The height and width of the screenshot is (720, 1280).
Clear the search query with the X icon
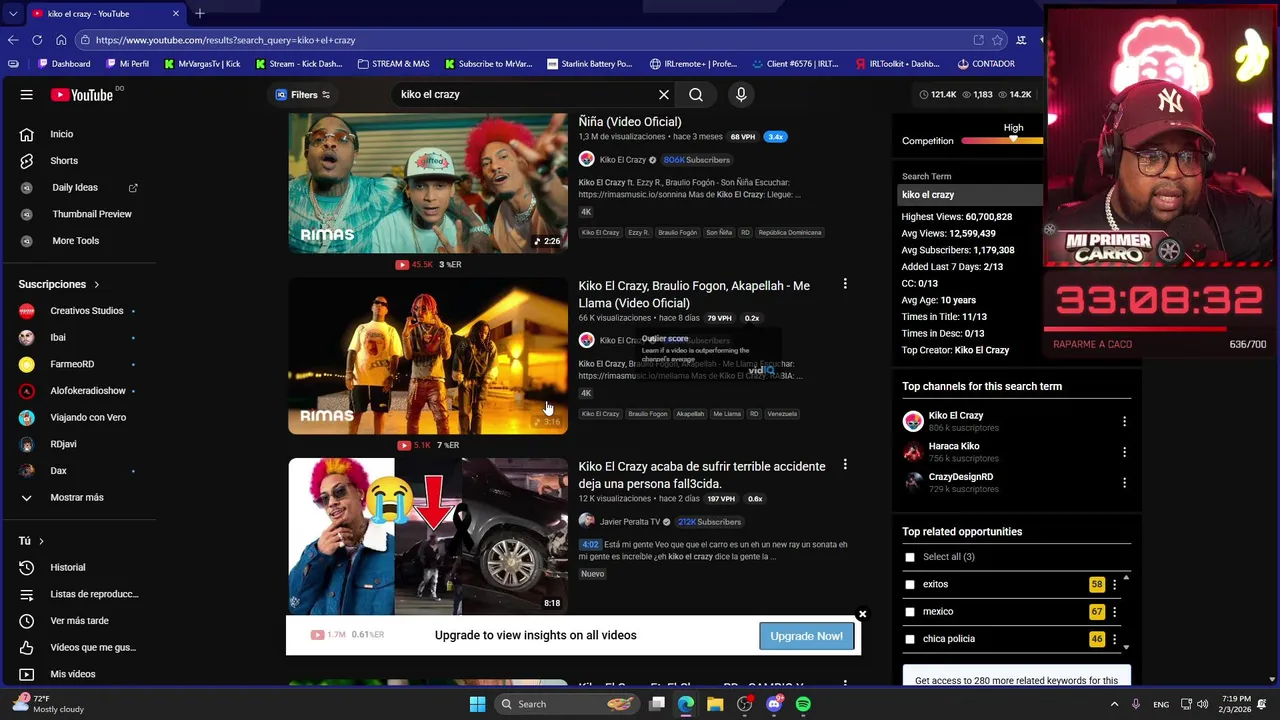click(x=664, y=95)
